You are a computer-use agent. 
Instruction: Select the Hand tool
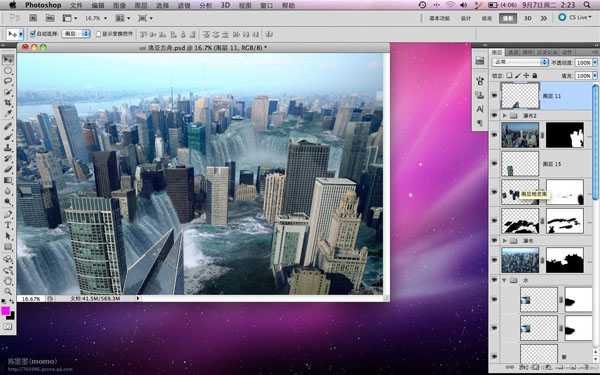[8, 282]
